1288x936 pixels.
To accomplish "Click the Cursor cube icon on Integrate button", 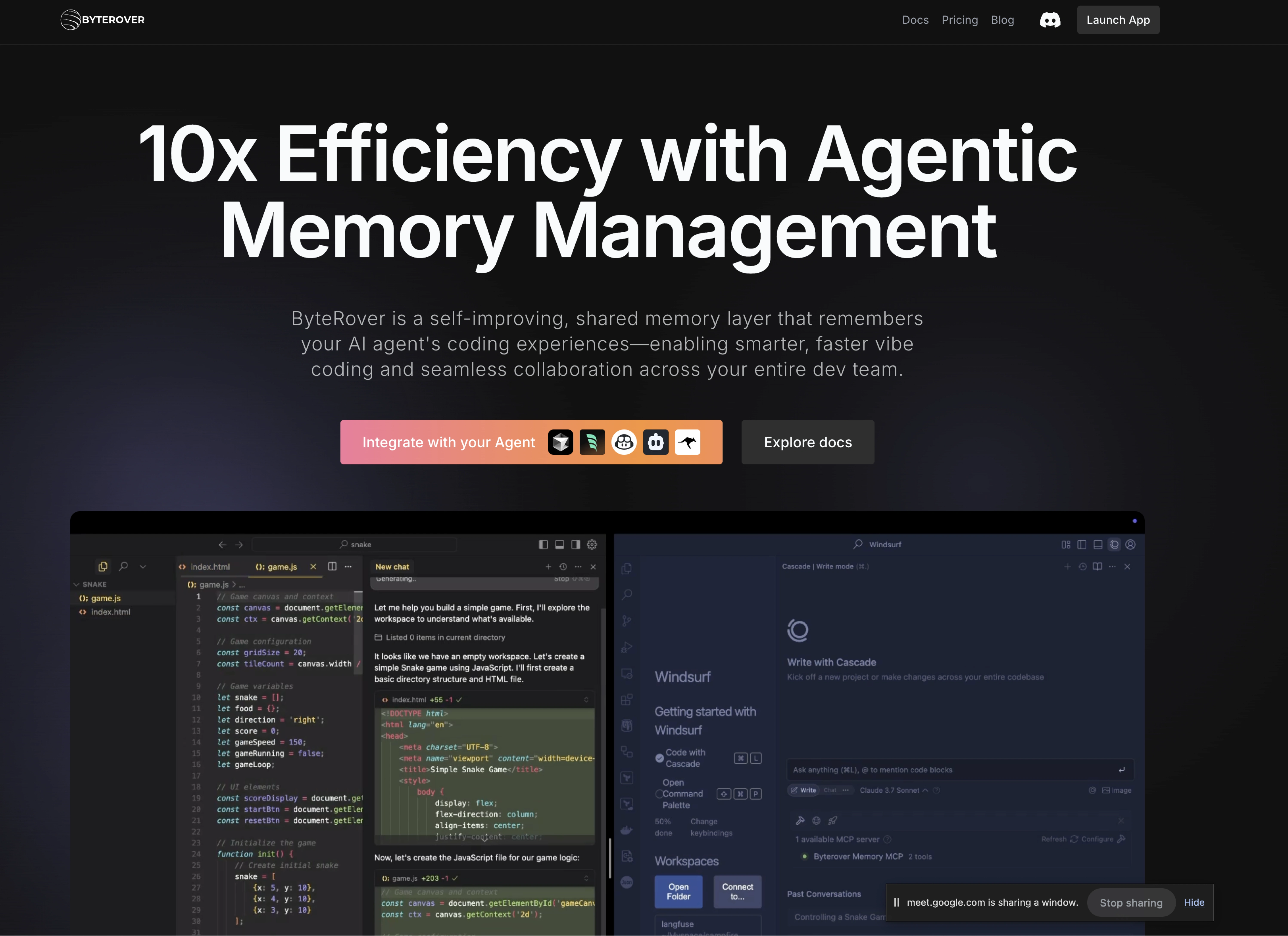I will (561, 442).
